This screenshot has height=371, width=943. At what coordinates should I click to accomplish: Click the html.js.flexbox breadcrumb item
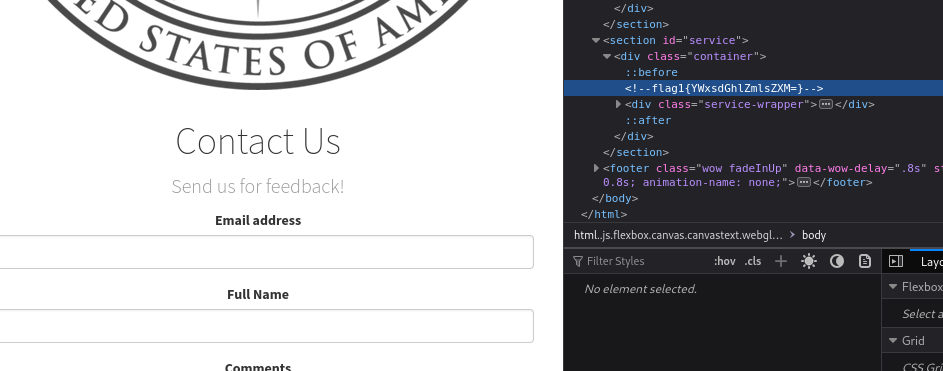click(678, 235)
